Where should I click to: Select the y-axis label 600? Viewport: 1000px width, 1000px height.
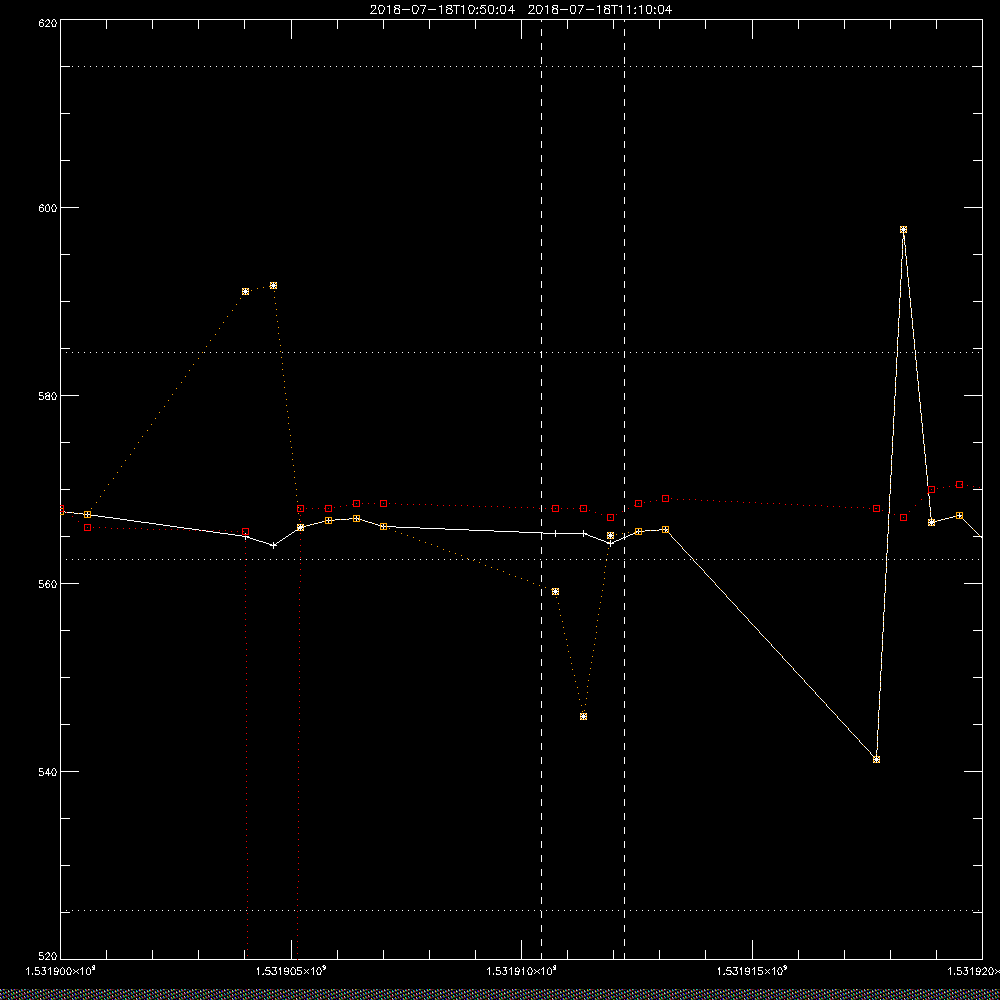click(x=48, y=208)
